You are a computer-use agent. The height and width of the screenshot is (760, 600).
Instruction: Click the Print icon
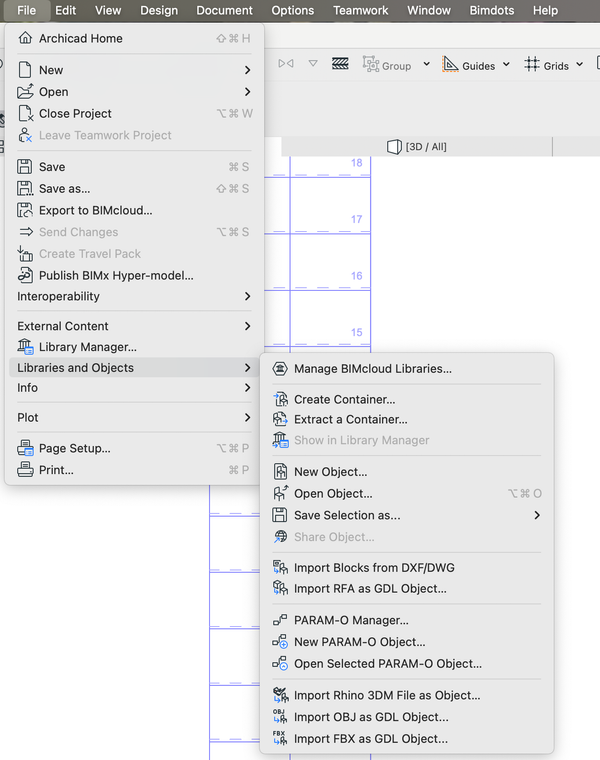25,470
